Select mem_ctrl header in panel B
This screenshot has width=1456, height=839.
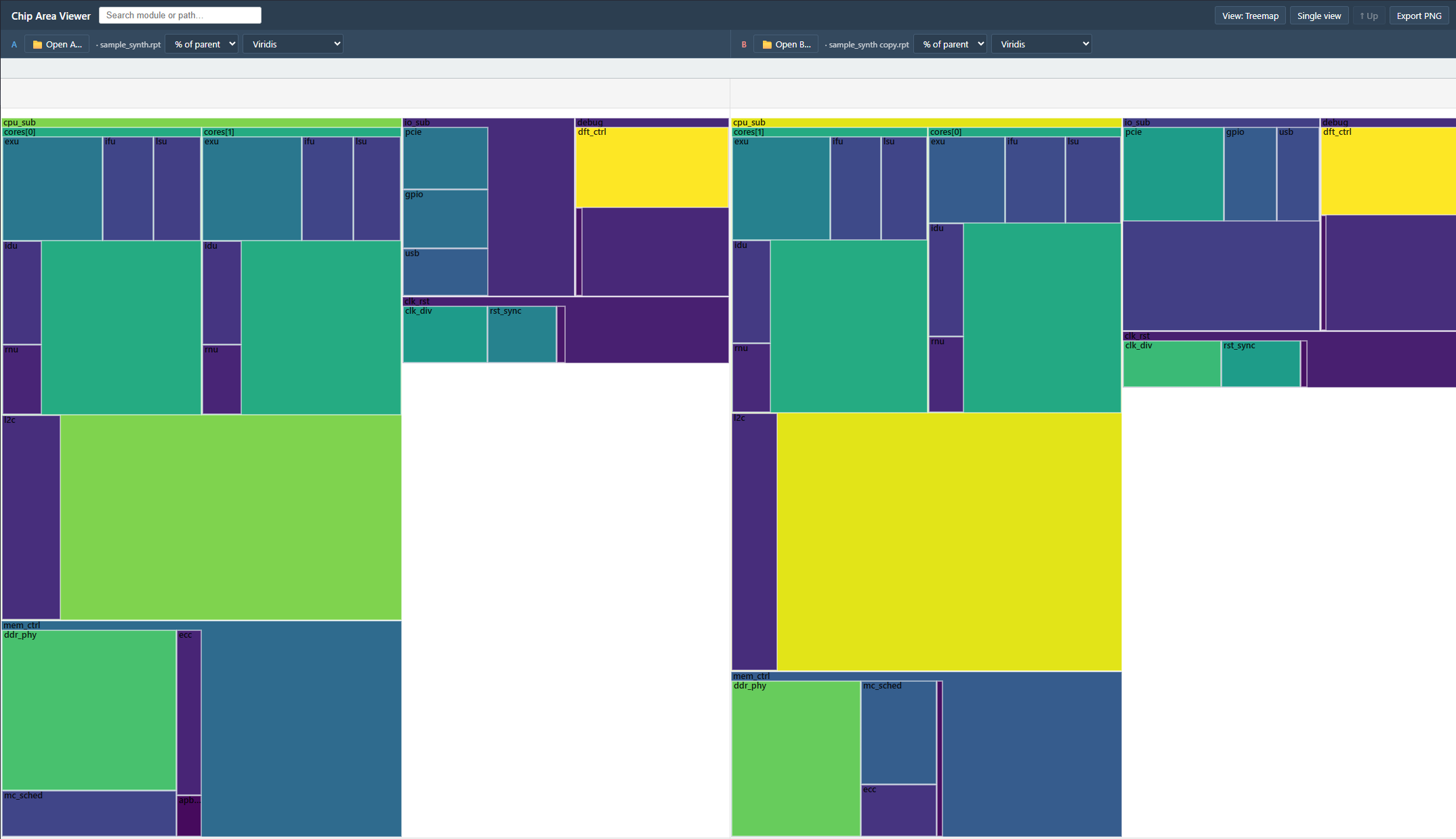[x=926, y=676]
